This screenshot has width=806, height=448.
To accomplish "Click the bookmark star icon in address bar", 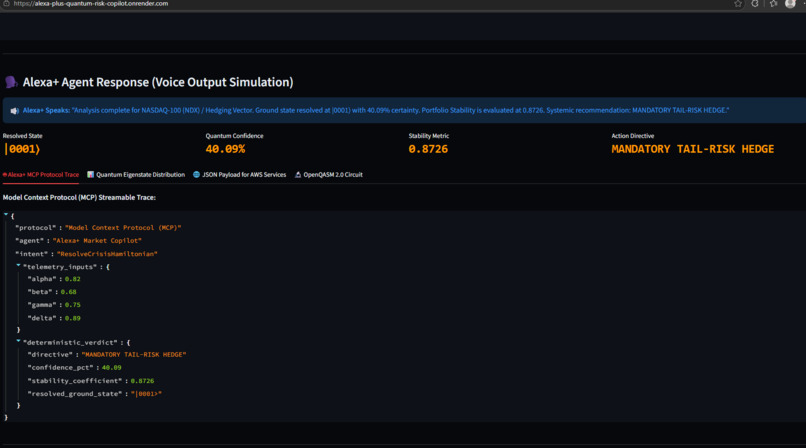I will (738, 4).
